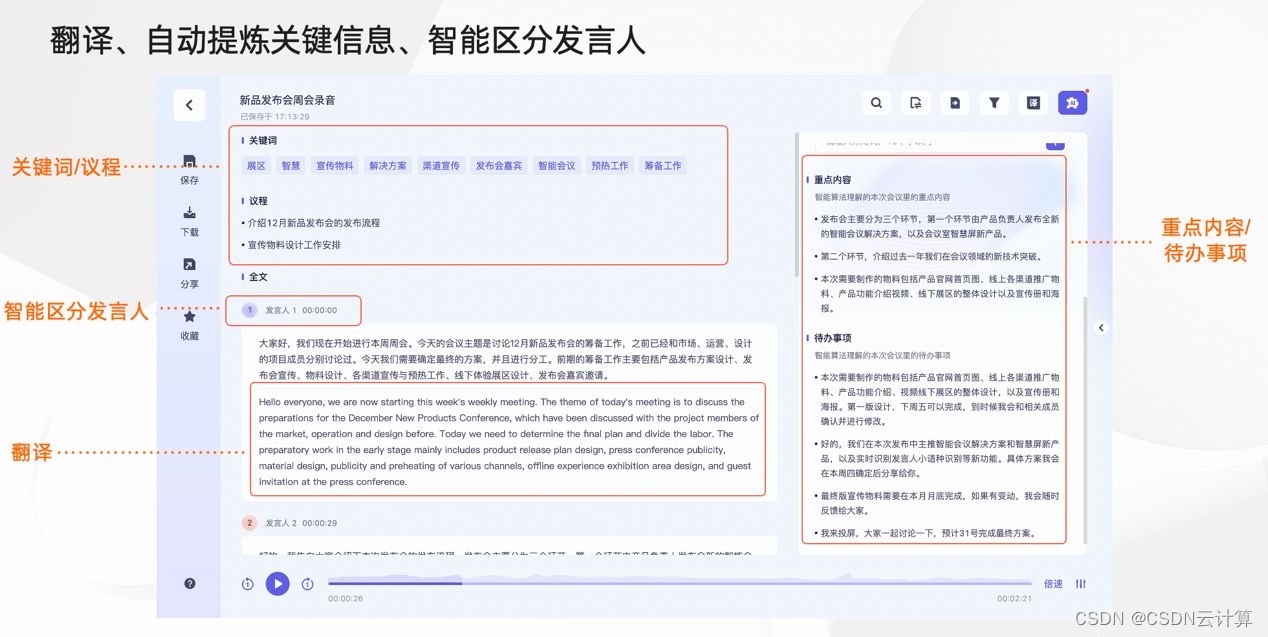The image size is (1268, 637).
Task: Click the 译 translation icon
Action: (1033, 102)
